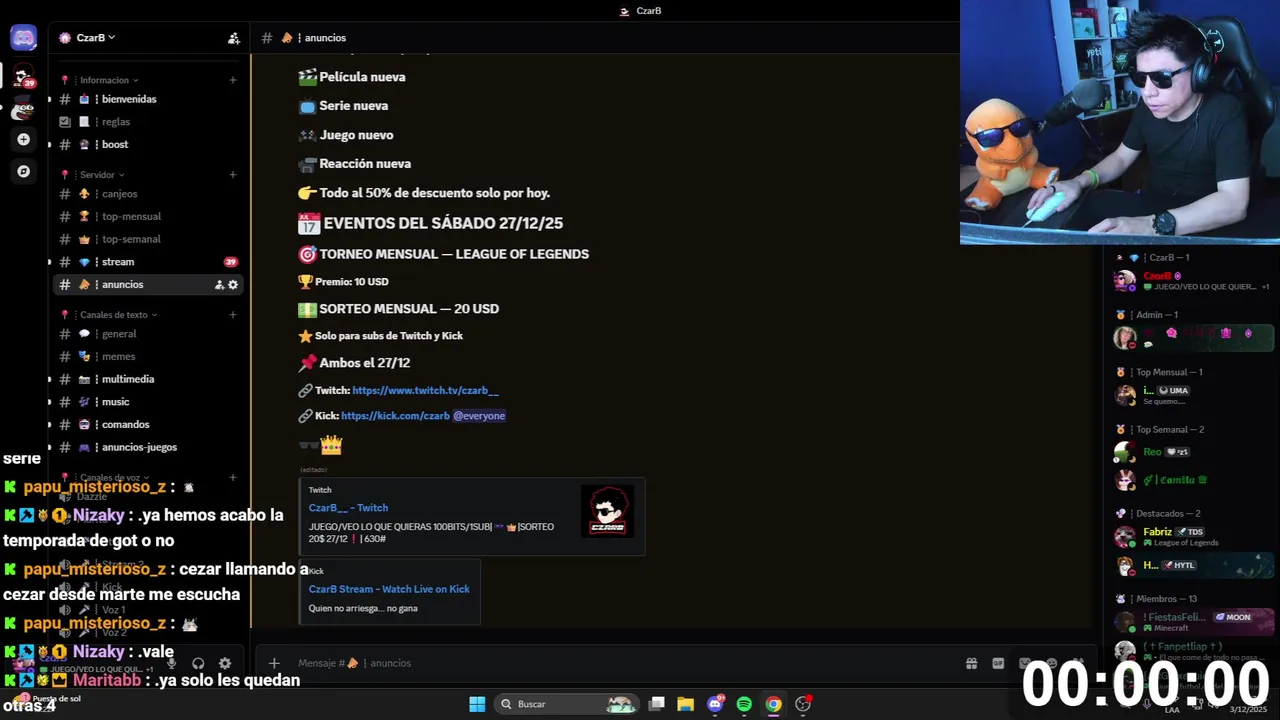Open the comandos channel

[148, 424]
